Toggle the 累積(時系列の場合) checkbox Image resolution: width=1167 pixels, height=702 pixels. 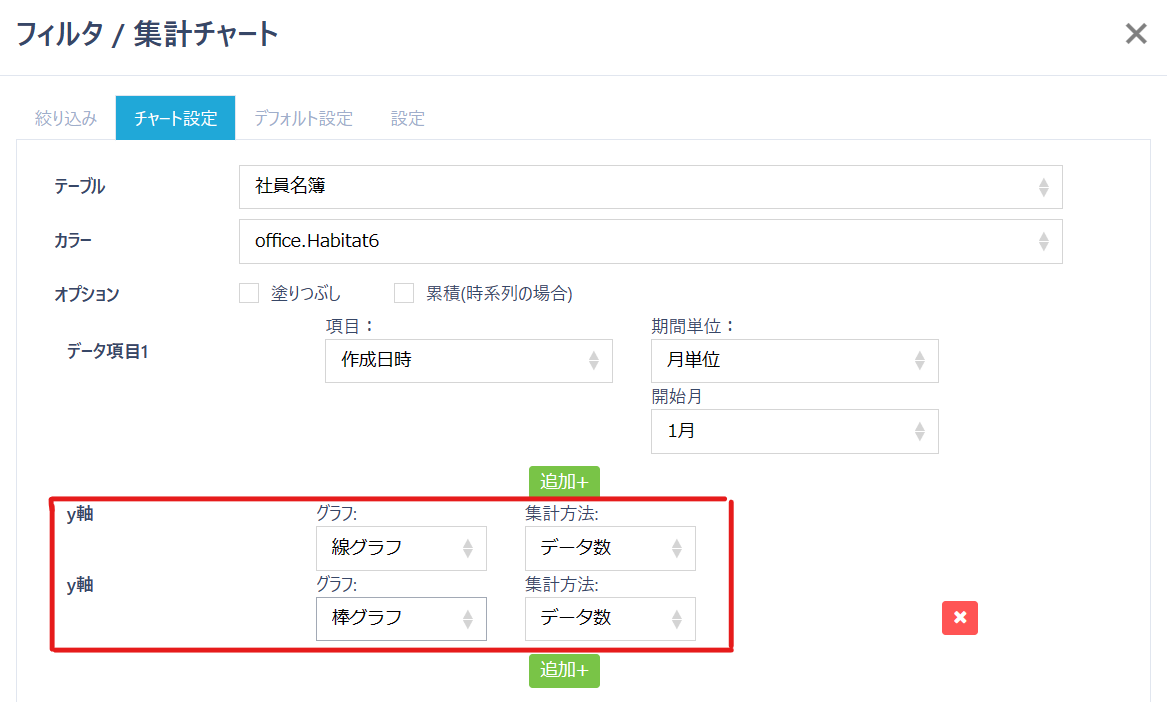coord(404,293)
